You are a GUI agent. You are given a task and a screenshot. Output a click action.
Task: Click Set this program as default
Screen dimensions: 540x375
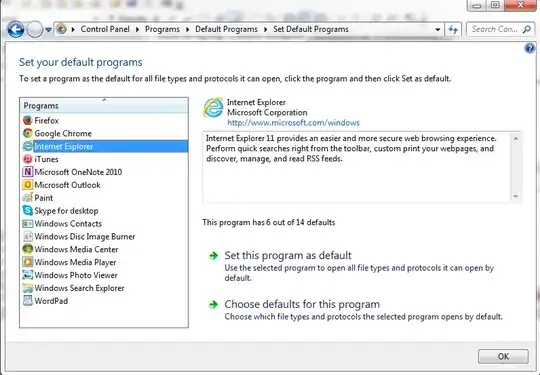click(x=288, y=256)
